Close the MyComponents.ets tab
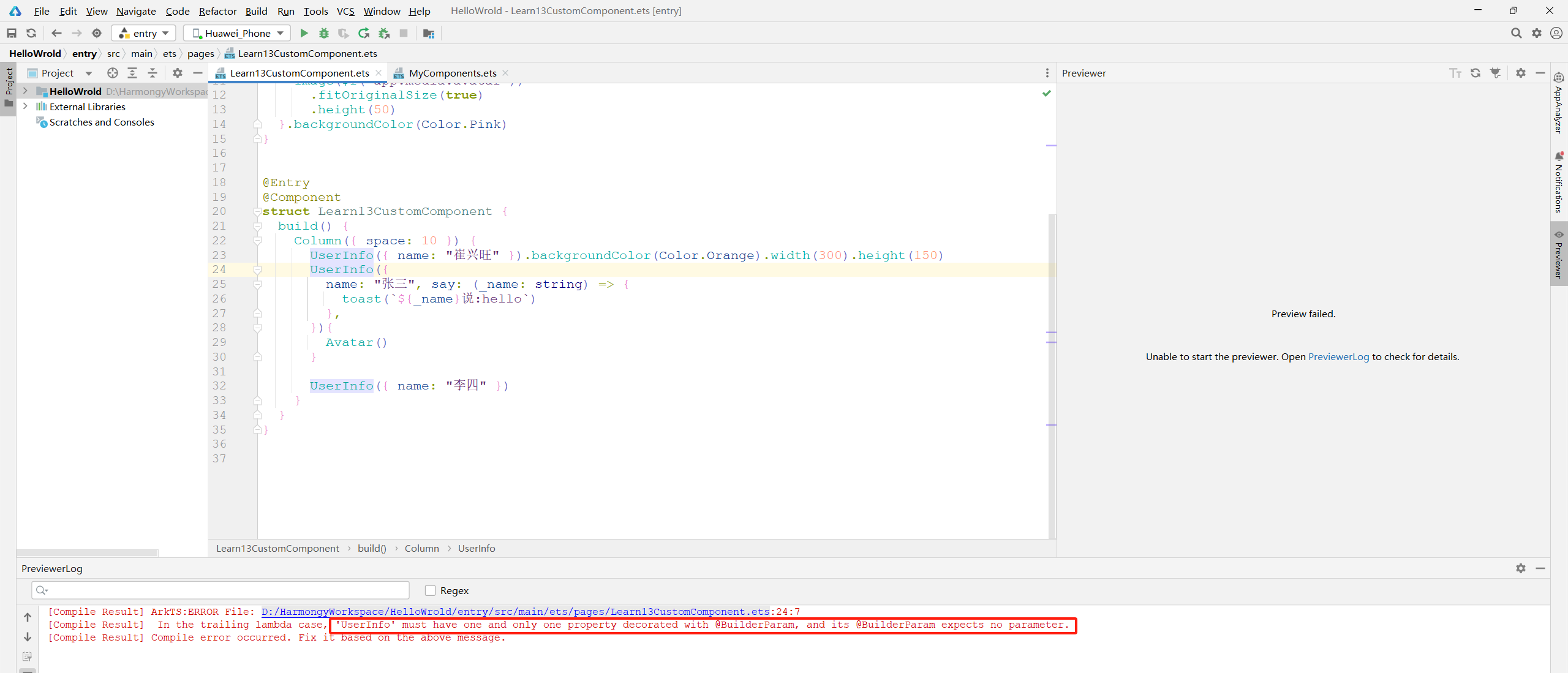1568x673 pixels. click(505, 73)
